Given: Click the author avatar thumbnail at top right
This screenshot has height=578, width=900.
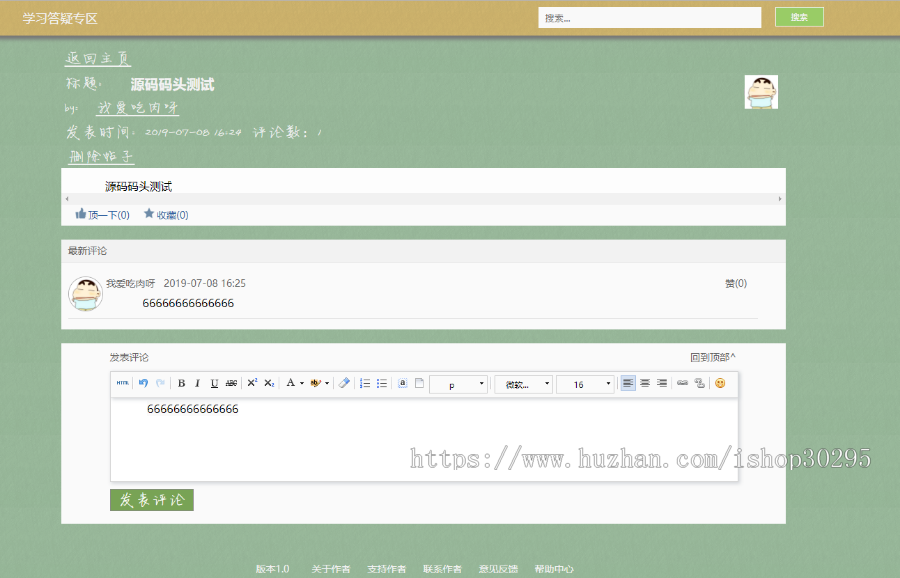Looking at the screenshot, I should 761,92.
